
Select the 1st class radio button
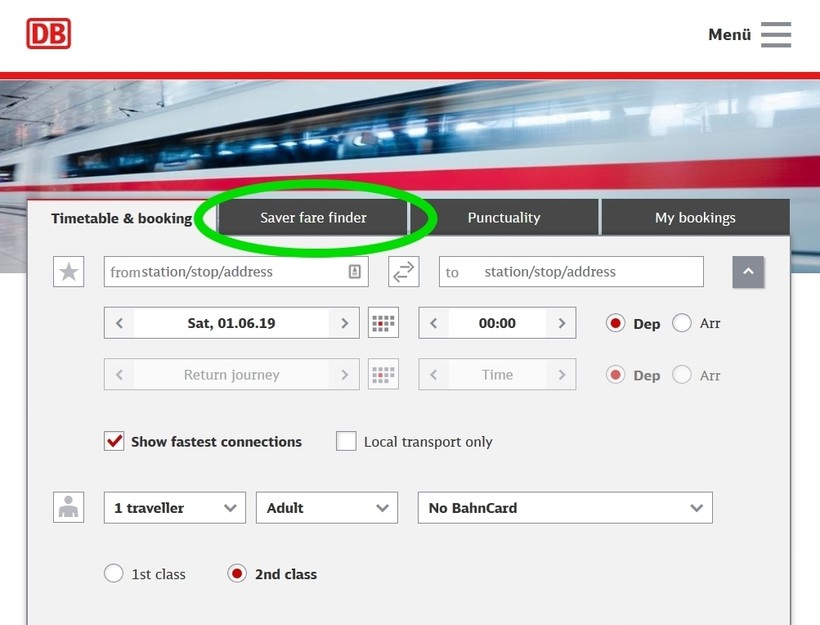click(114, 574)
